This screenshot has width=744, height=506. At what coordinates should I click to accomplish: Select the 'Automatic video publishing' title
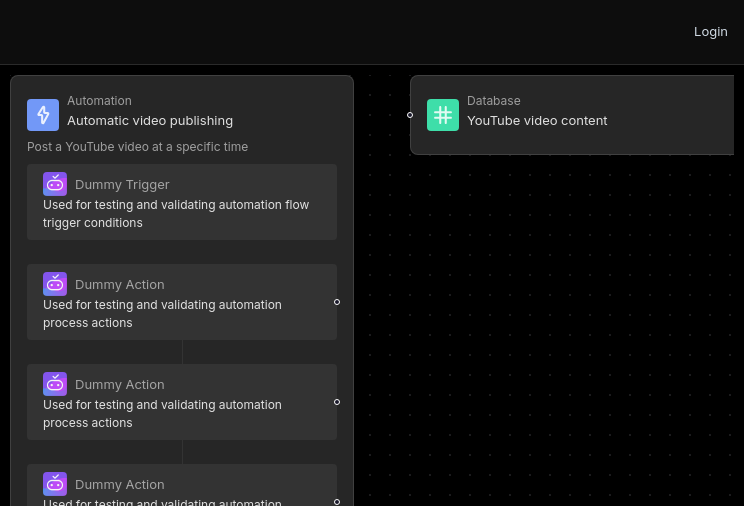pos(150,121)
